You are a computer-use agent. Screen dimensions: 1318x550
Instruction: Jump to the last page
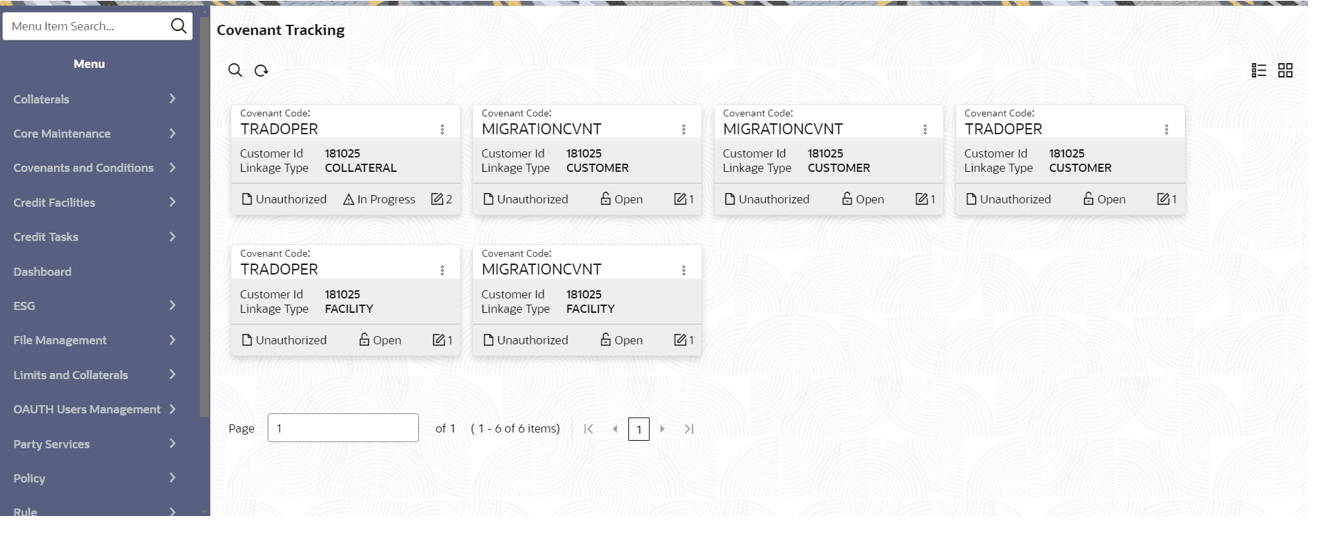tap(689, 429)
